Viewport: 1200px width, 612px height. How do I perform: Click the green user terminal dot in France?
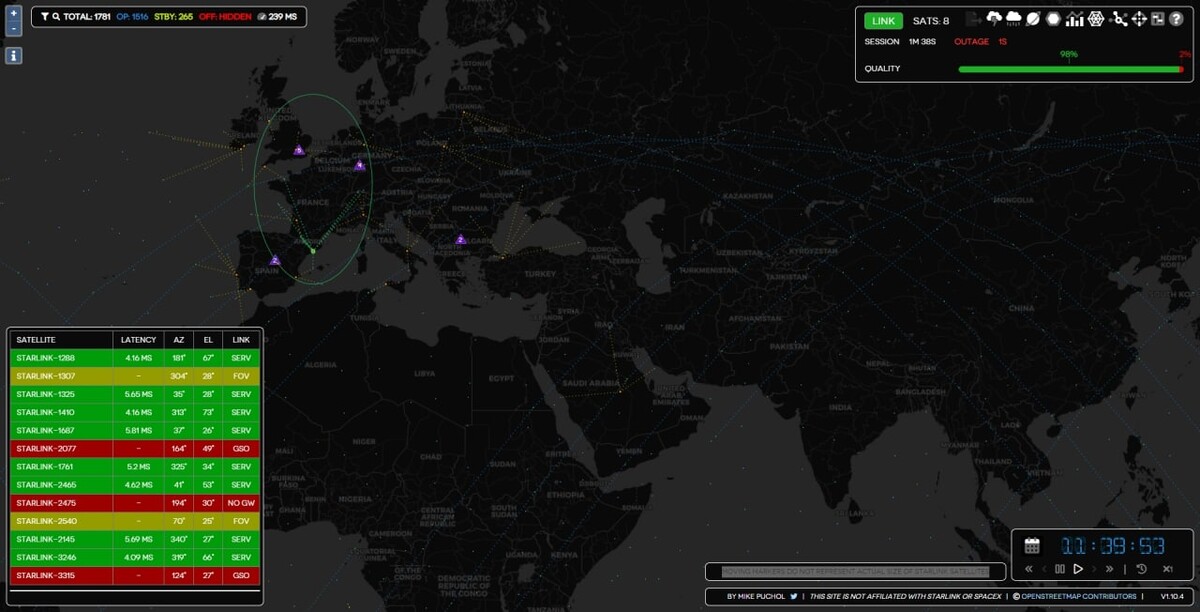click(x=312, y=251)
